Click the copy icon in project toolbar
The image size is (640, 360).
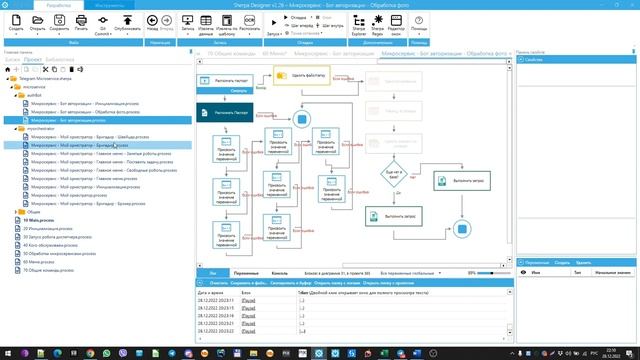click(x=54, y=69)
